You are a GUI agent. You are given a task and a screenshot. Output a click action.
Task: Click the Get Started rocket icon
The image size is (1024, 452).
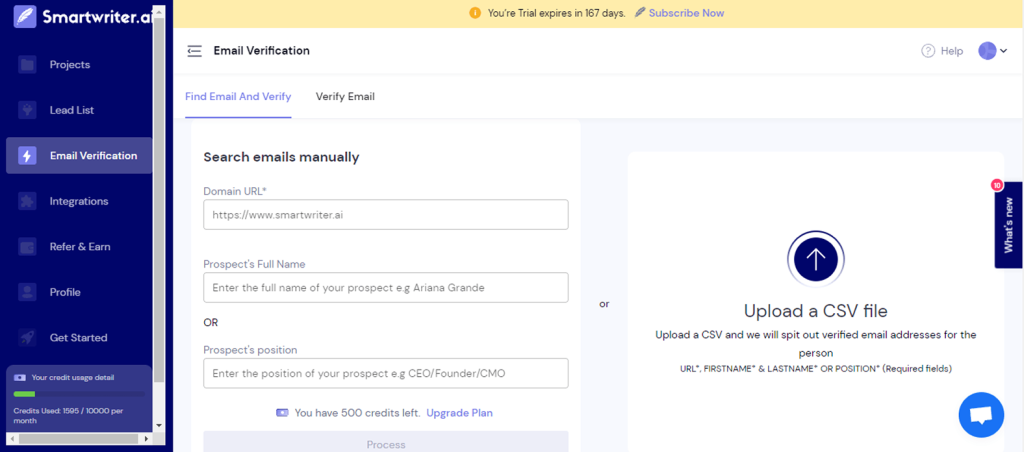(x=27, y=338)
